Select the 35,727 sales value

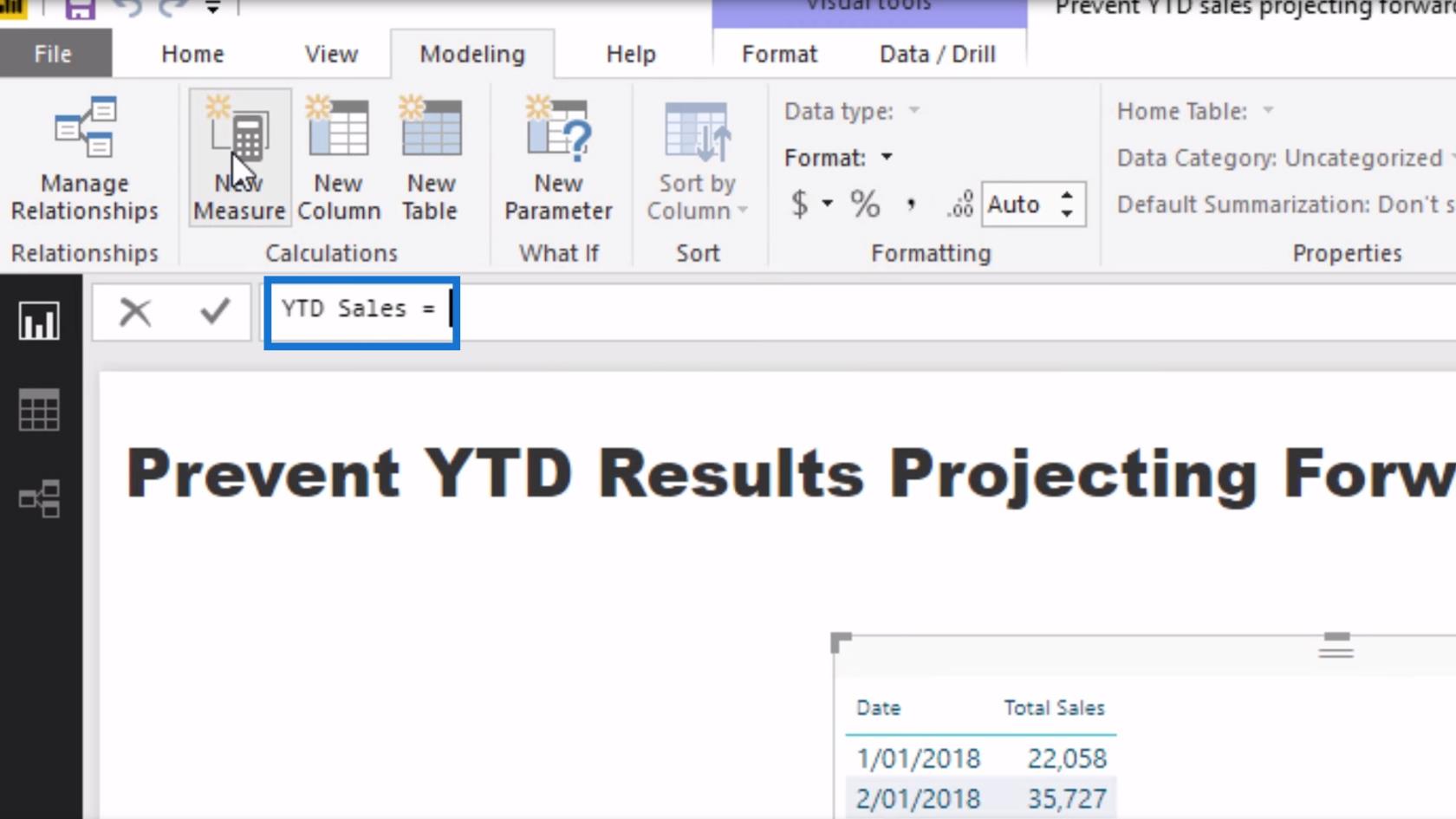(x=1067, y=798)
